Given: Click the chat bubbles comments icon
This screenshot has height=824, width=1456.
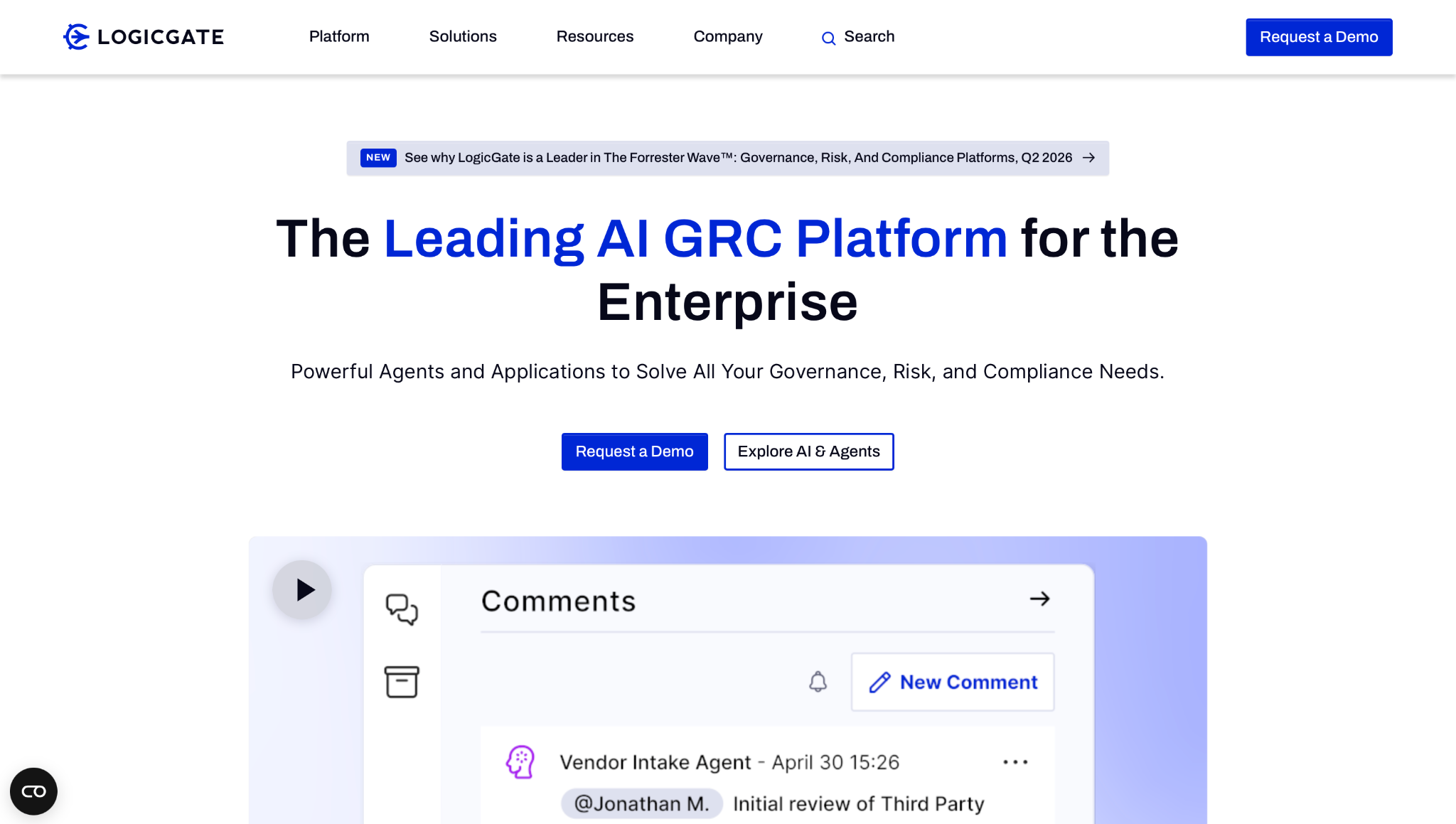Looking at the screenshot, I should pos(402,609).
